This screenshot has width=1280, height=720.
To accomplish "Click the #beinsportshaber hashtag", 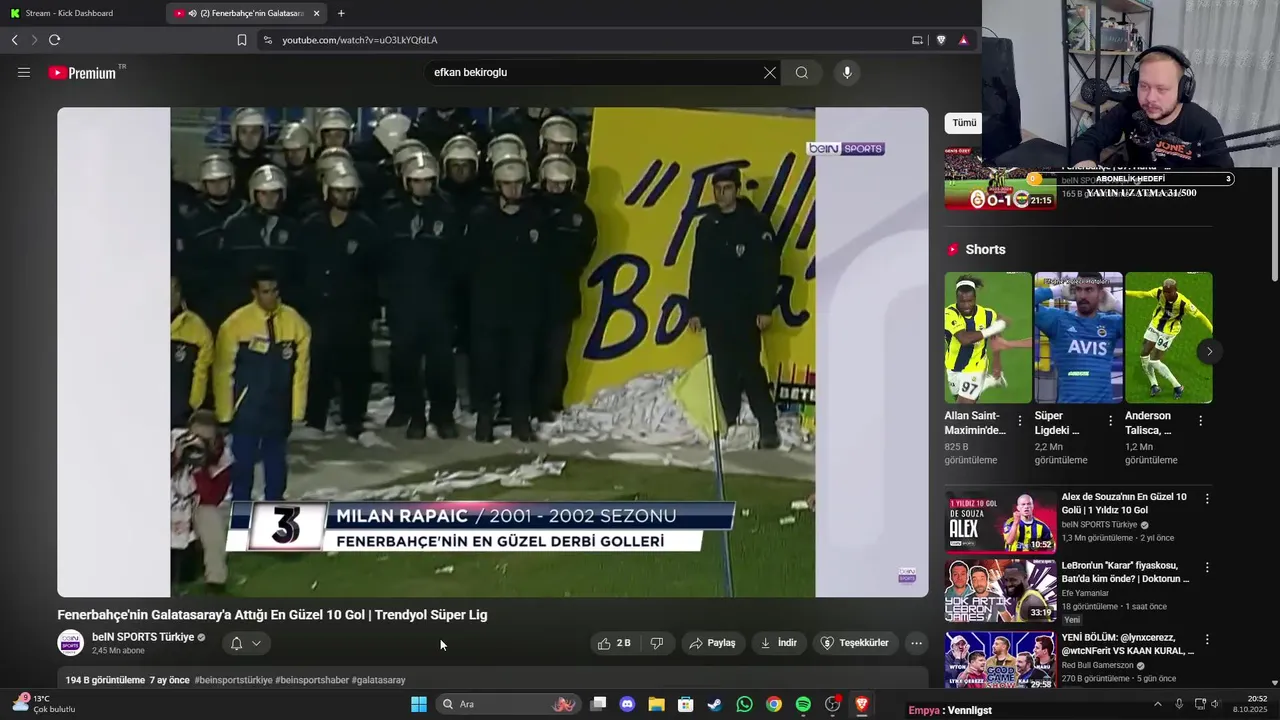I will 312,680.
